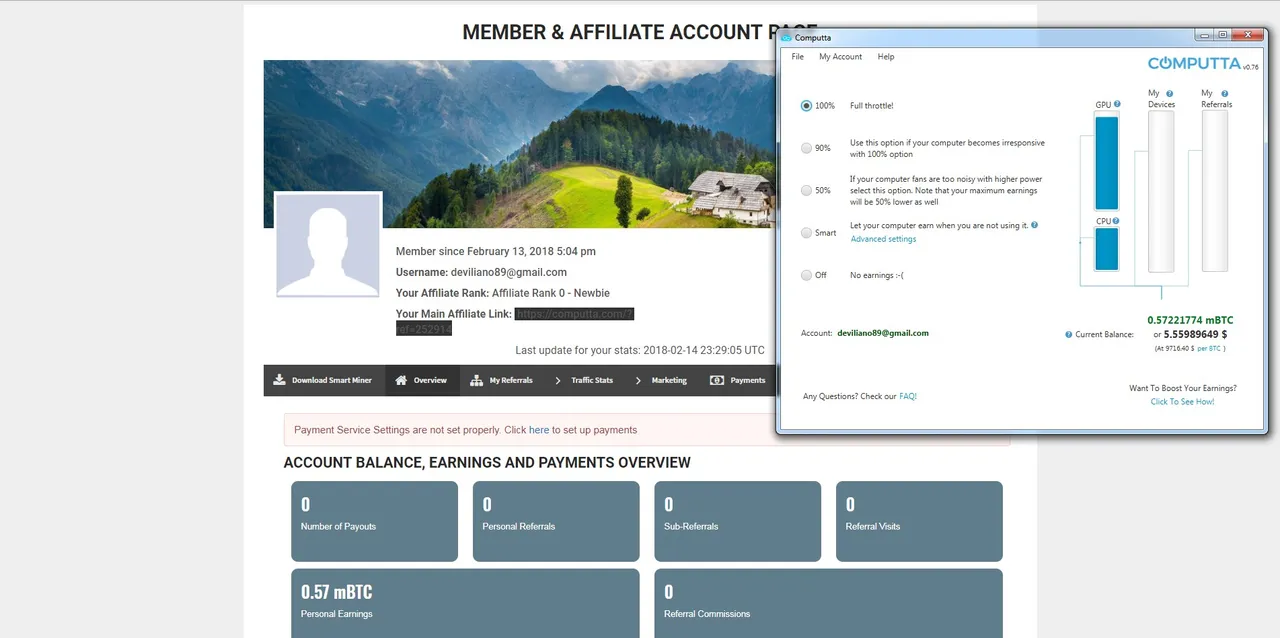Viewport: 1280px width, 638px height.
Task: Click the FAQ! link
Action: click(x=908, y=396)
